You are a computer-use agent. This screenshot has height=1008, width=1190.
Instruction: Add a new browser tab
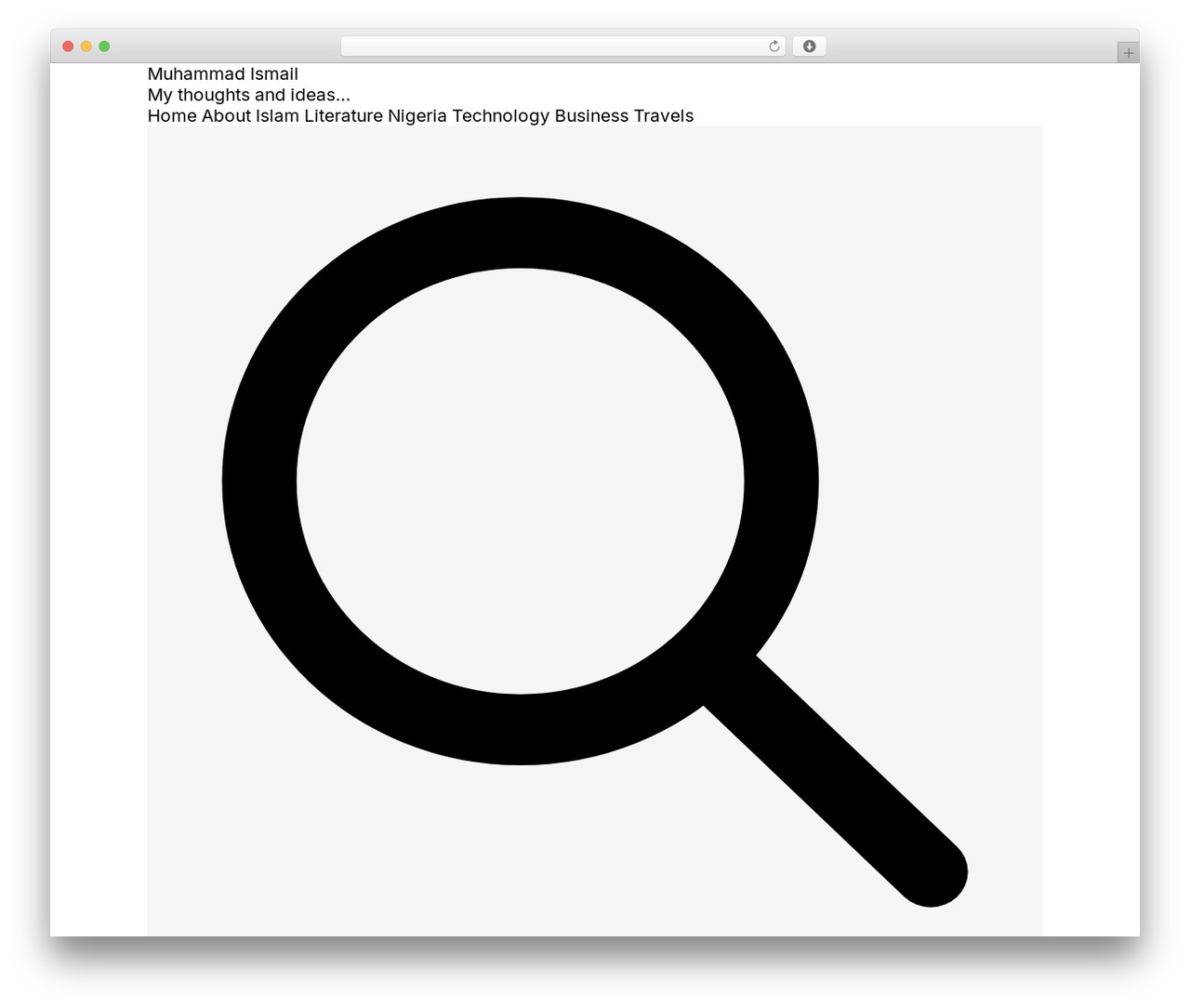click(1129, 53)
